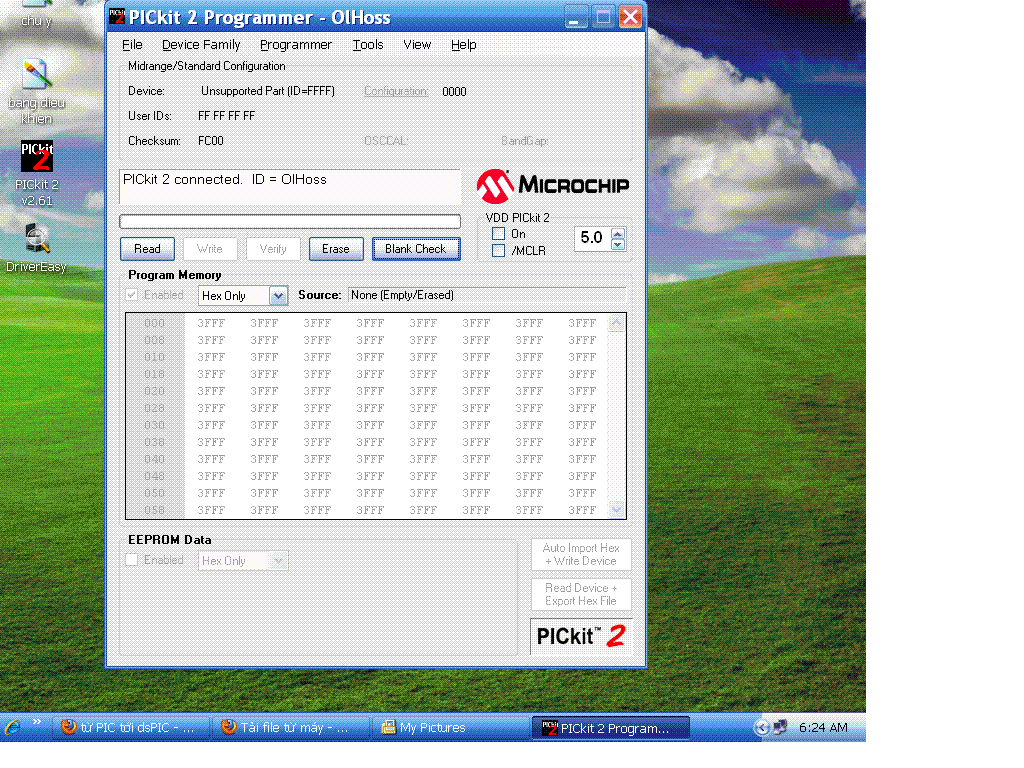
Task: Click Read Device + Export Hex File
Action: click(581, 594)
